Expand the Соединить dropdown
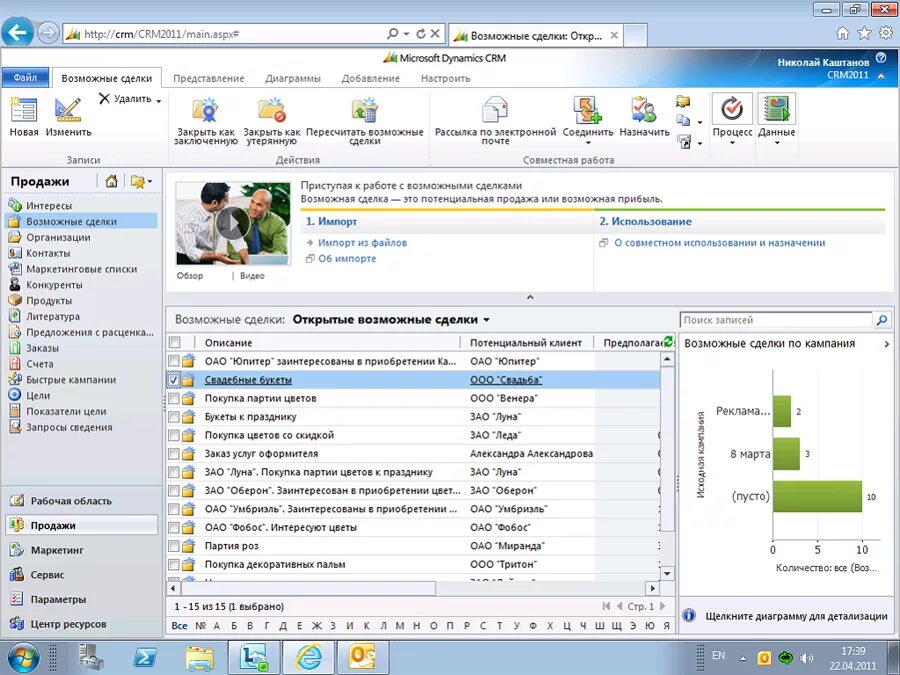The width and height of the screenshot is (900, 675). [588, 142]
